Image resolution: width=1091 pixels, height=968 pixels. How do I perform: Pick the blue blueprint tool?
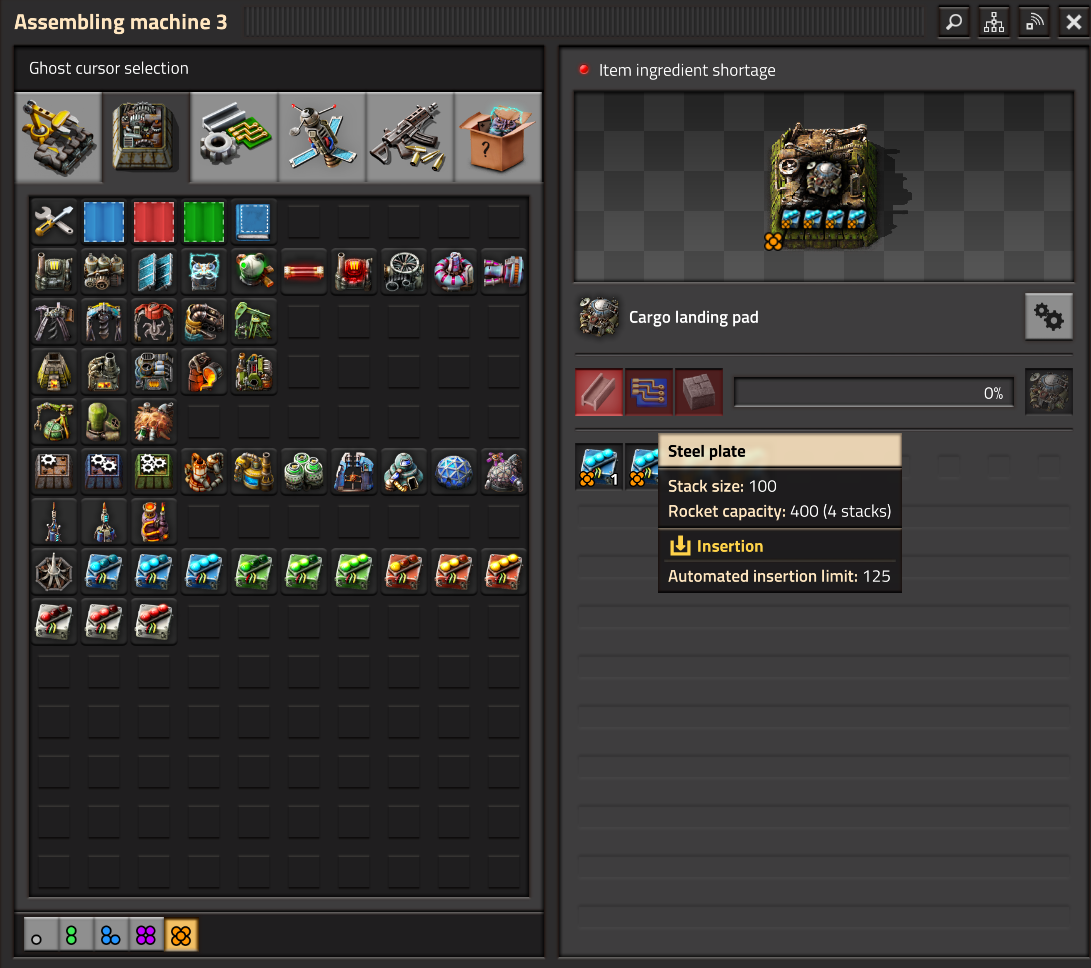tap(104, 221)
